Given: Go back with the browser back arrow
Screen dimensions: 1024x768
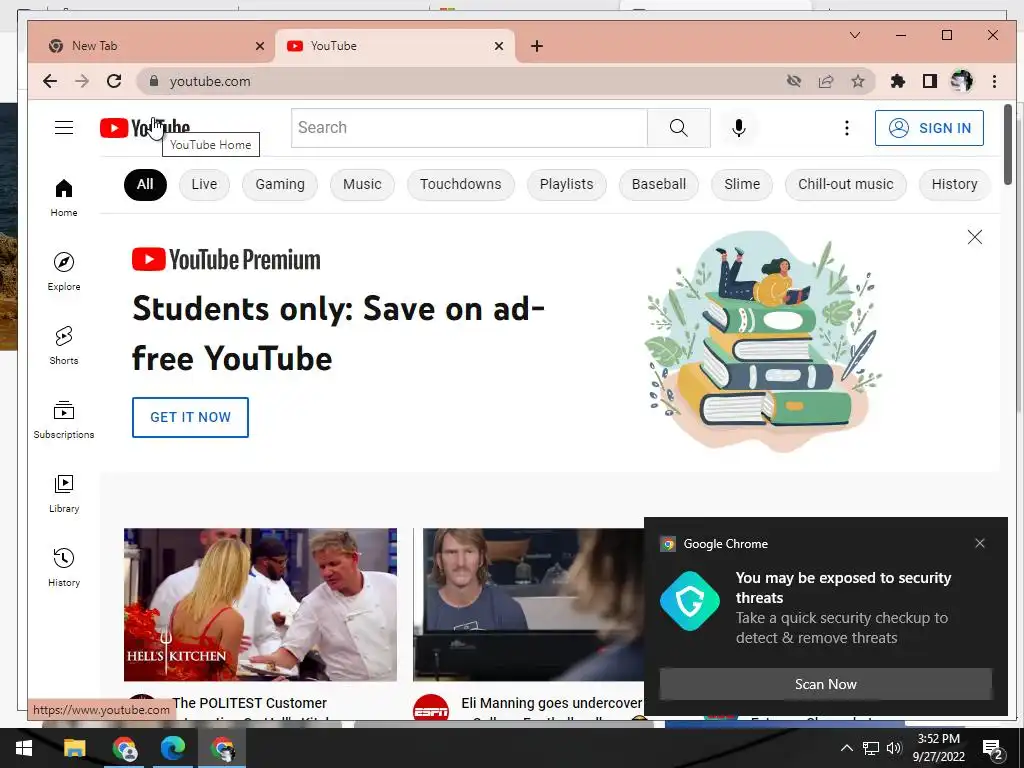Looking at the screenshot, I should pos(50,81).
